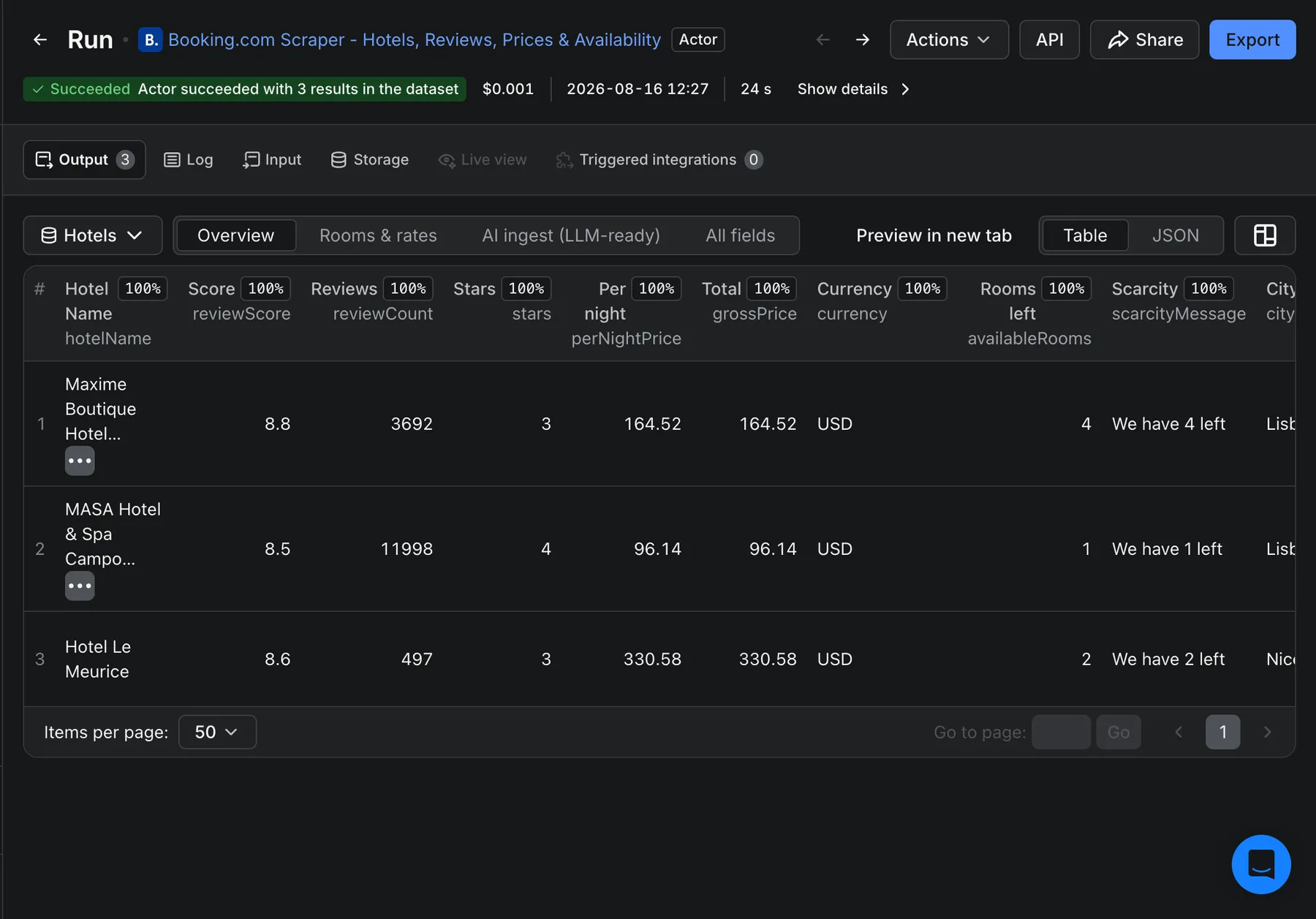
Task: Click the API button
Action: (1049, 39)
